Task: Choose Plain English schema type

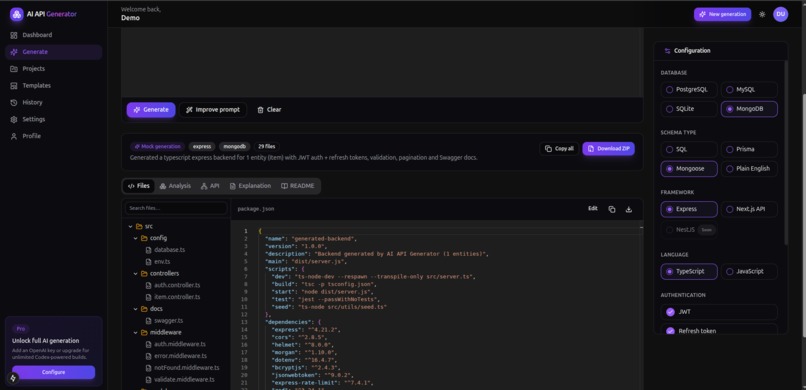Action: [749, 169]
